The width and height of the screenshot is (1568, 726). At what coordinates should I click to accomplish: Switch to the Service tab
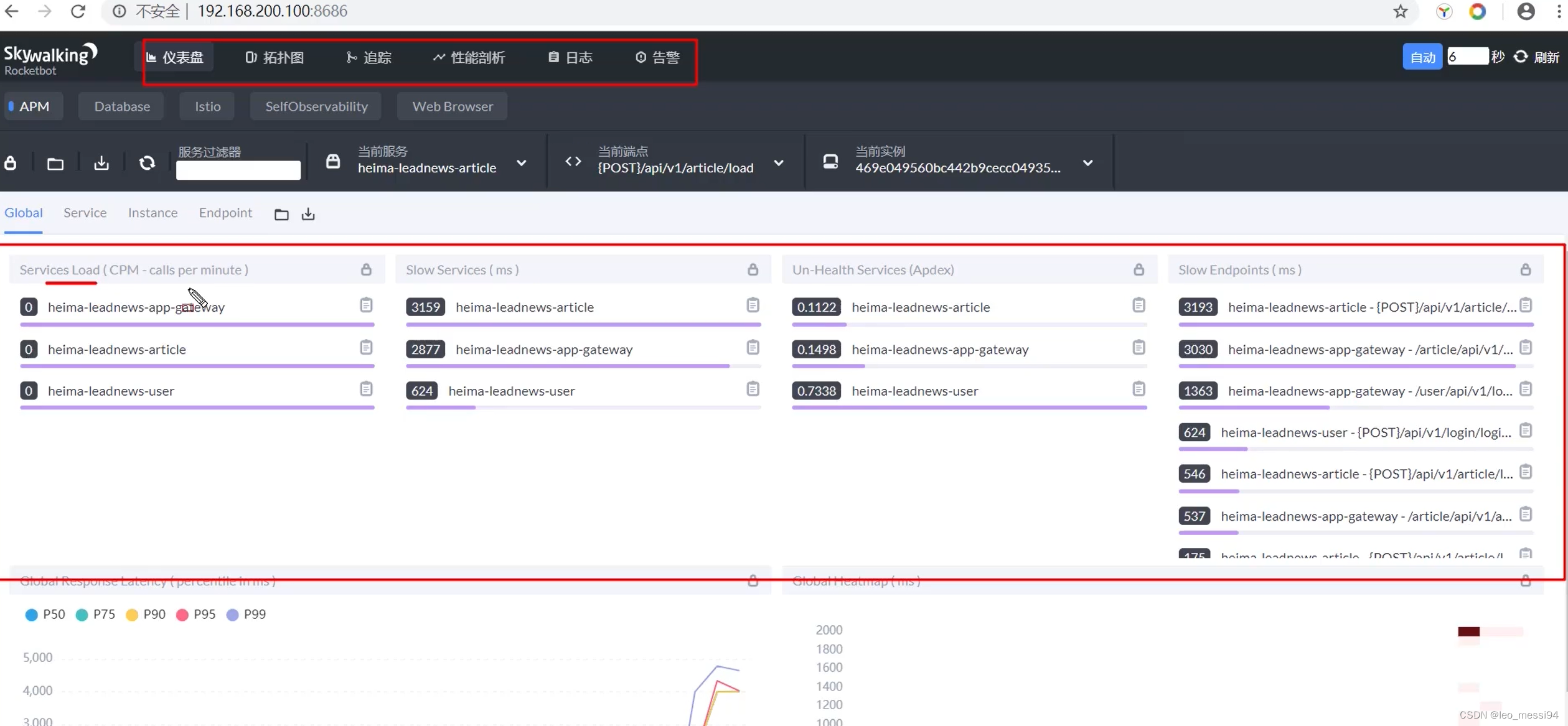coord(85,213)
